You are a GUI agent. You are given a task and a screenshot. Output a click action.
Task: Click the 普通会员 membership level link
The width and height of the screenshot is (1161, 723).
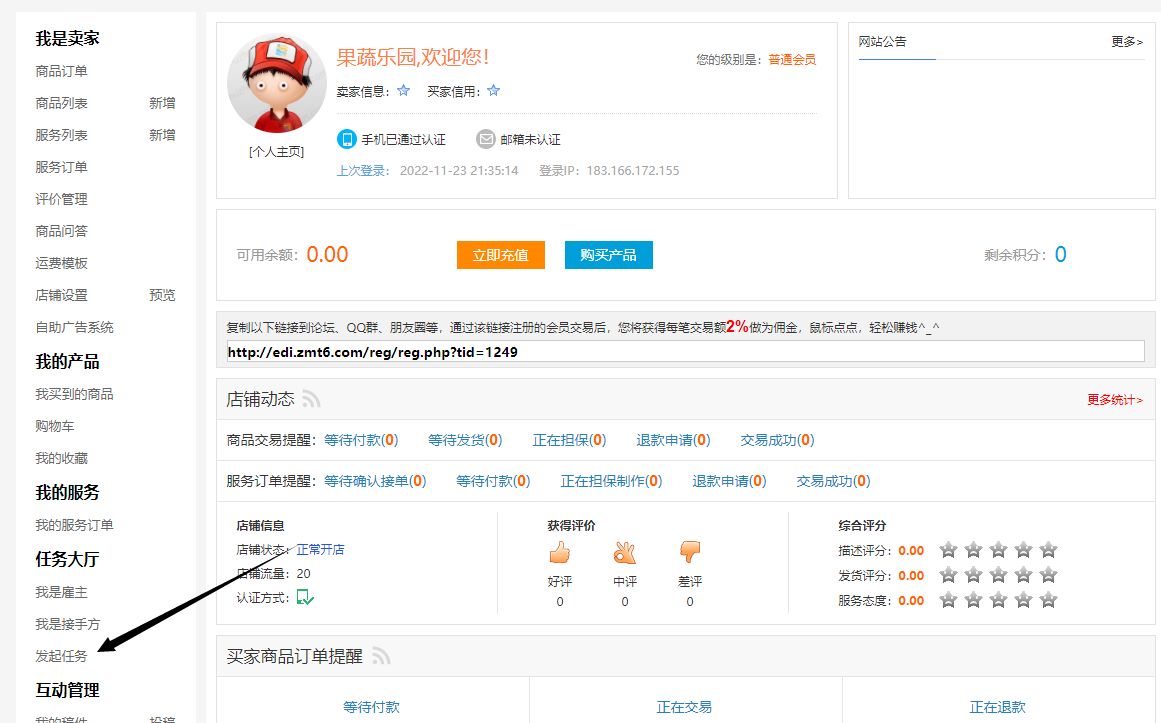792,59
